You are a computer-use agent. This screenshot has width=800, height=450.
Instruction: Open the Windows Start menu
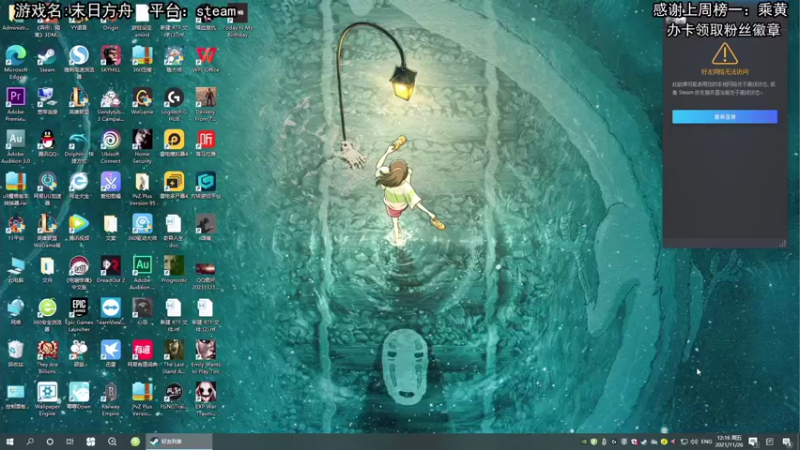[10, 442]
